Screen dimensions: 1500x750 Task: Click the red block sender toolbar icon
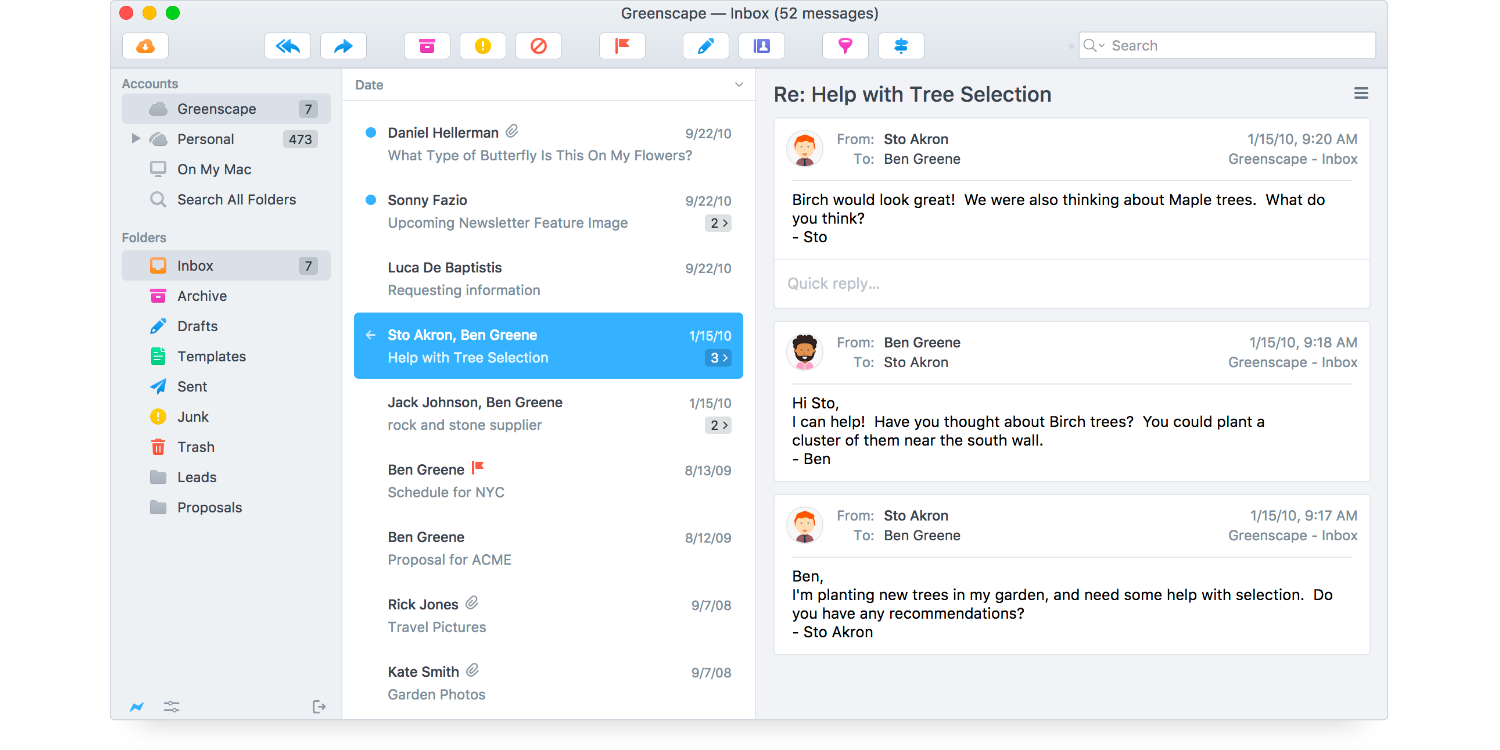538,46
